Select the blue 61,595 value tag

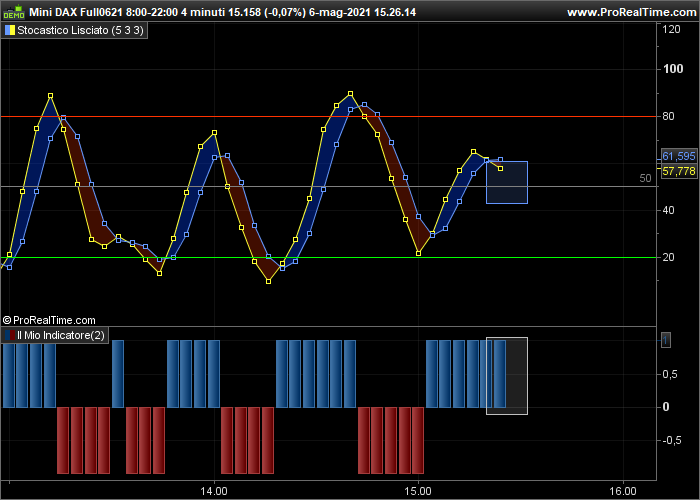coord(679,156)
